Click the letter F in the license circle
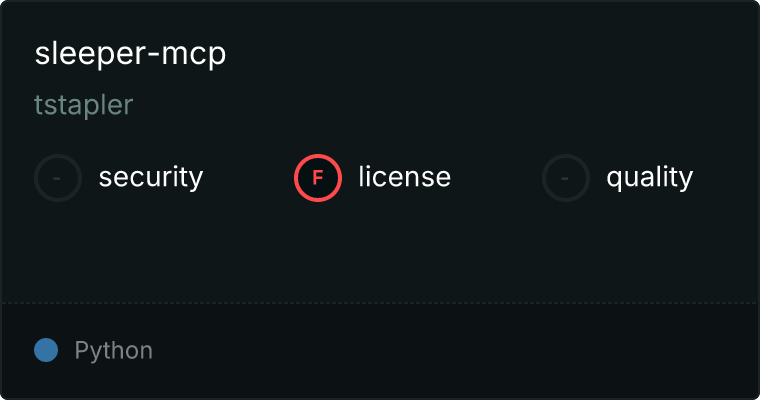Screen dimensions: 760x400 [x=317, y=178]
